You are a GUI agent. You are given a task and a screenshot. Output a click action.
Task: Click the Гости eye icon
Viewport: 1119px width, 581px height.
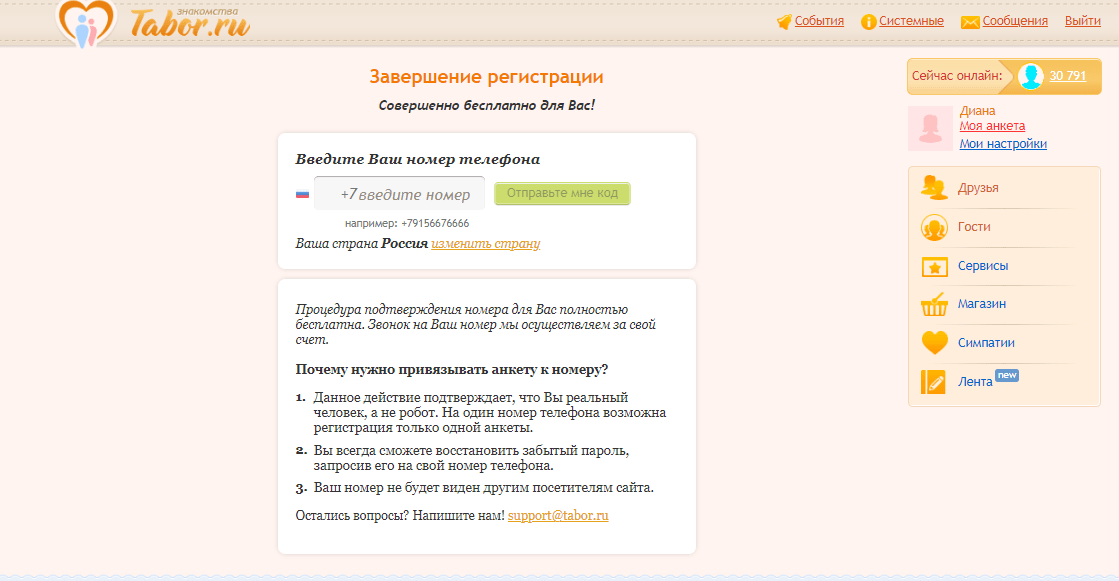[x=932, y=226]
